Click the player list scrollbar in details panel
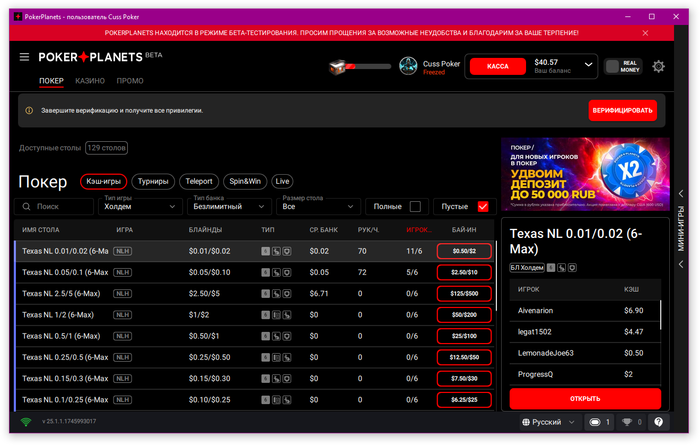This screenshot has width=700, height=445. tap(660, 315)
